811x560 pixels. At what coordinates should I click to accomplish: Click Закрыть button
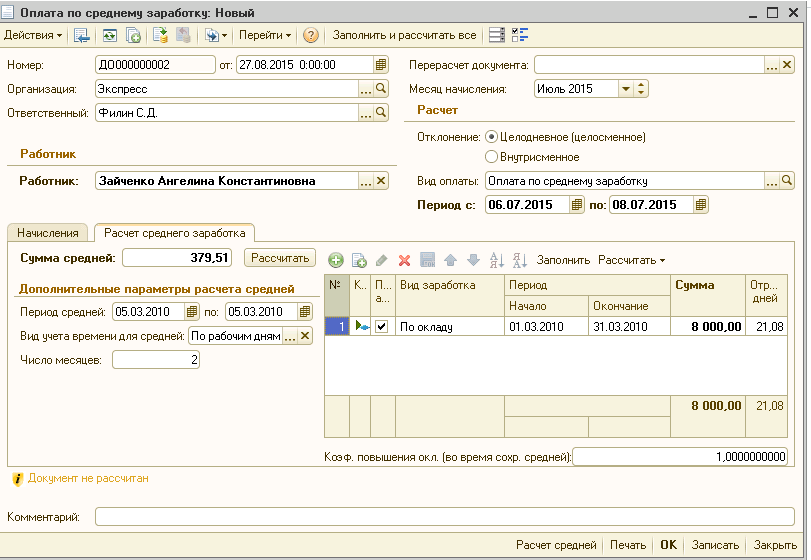point(775,545)
